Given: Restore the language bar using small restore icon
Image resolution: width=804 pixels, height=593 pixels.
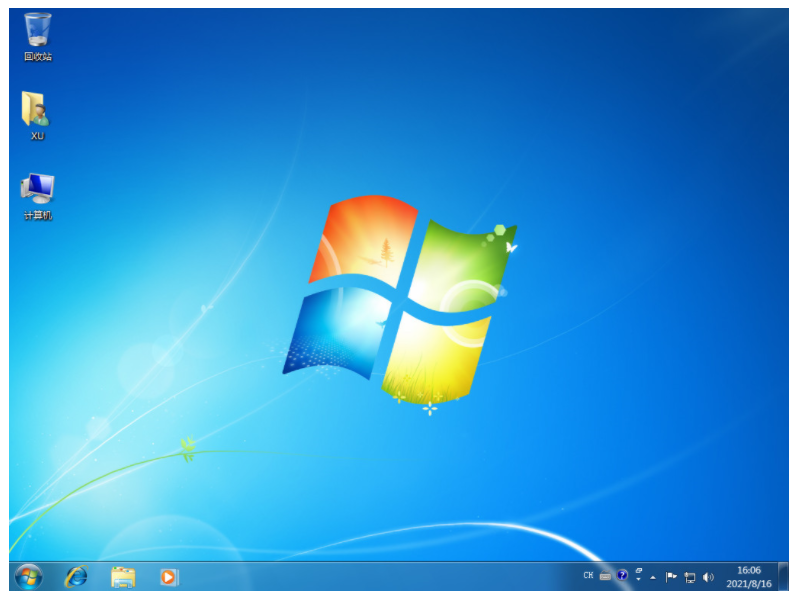Looking at the screenshot, I should click(x=638, y=571).
